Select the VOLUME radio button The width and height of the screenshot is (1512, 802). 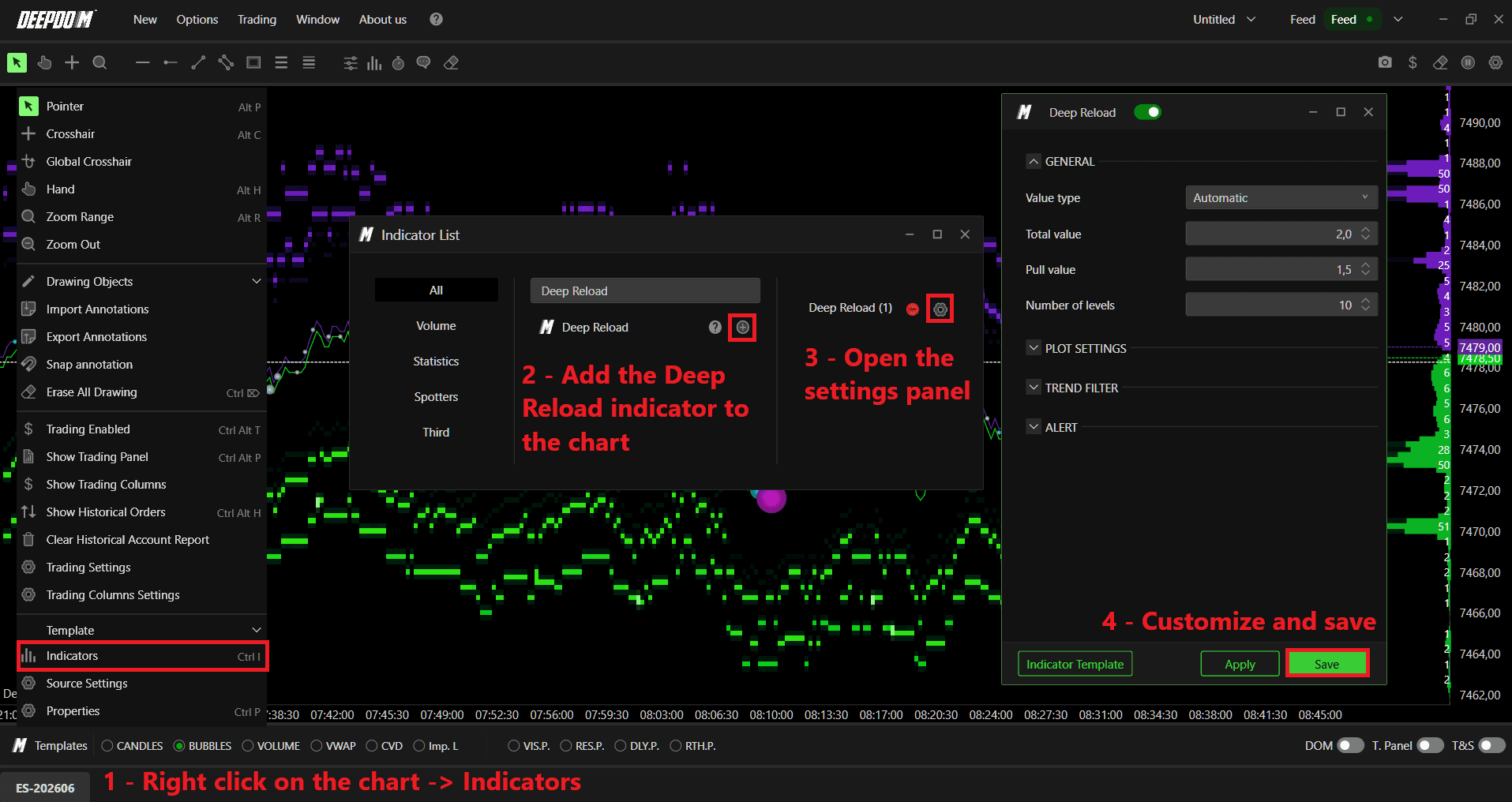point(248,746)
